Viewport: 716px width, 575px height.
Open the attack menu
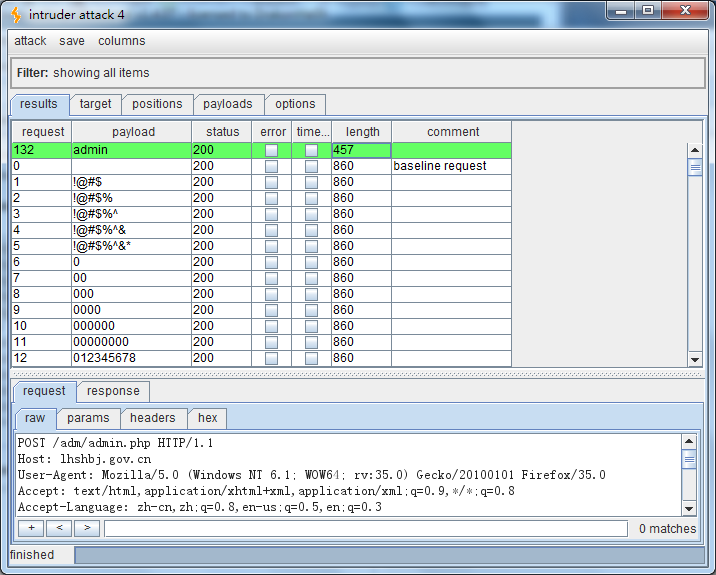point(30,41)
